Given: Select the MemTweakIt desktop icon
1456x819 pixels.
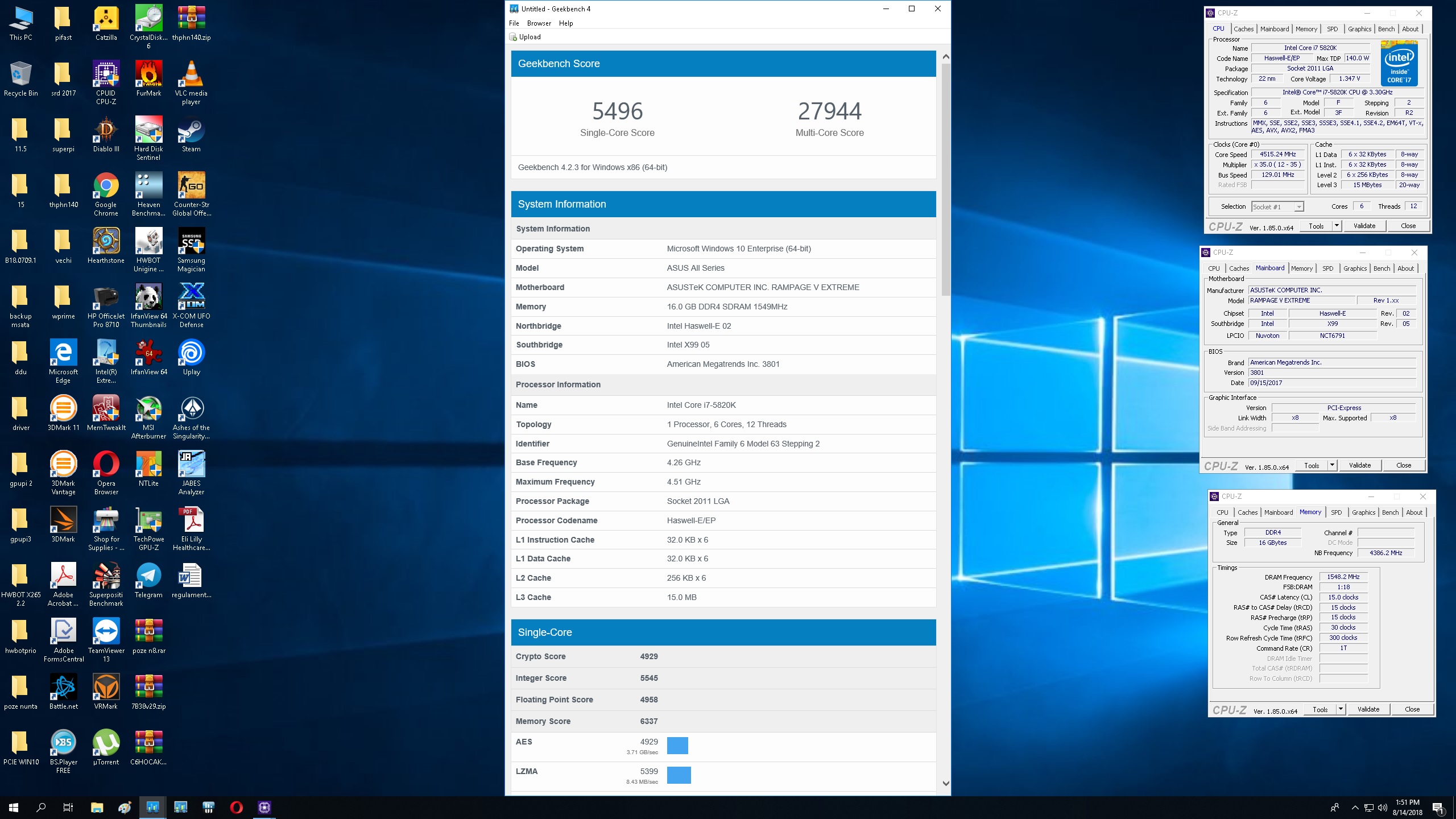Looking at the screenshot, I should coord(106,414).
